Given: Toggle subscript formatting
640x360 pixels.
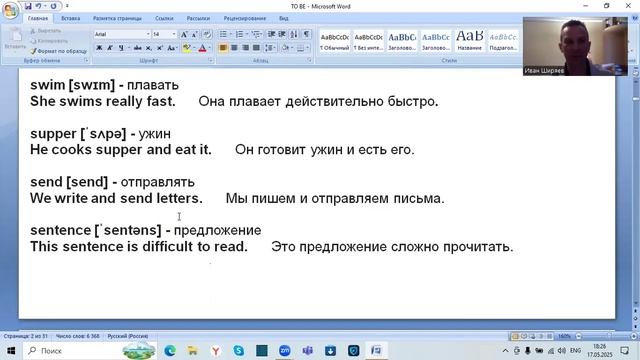Looking at the screenshot, I should pyautogui.click(x=149, y=48).
